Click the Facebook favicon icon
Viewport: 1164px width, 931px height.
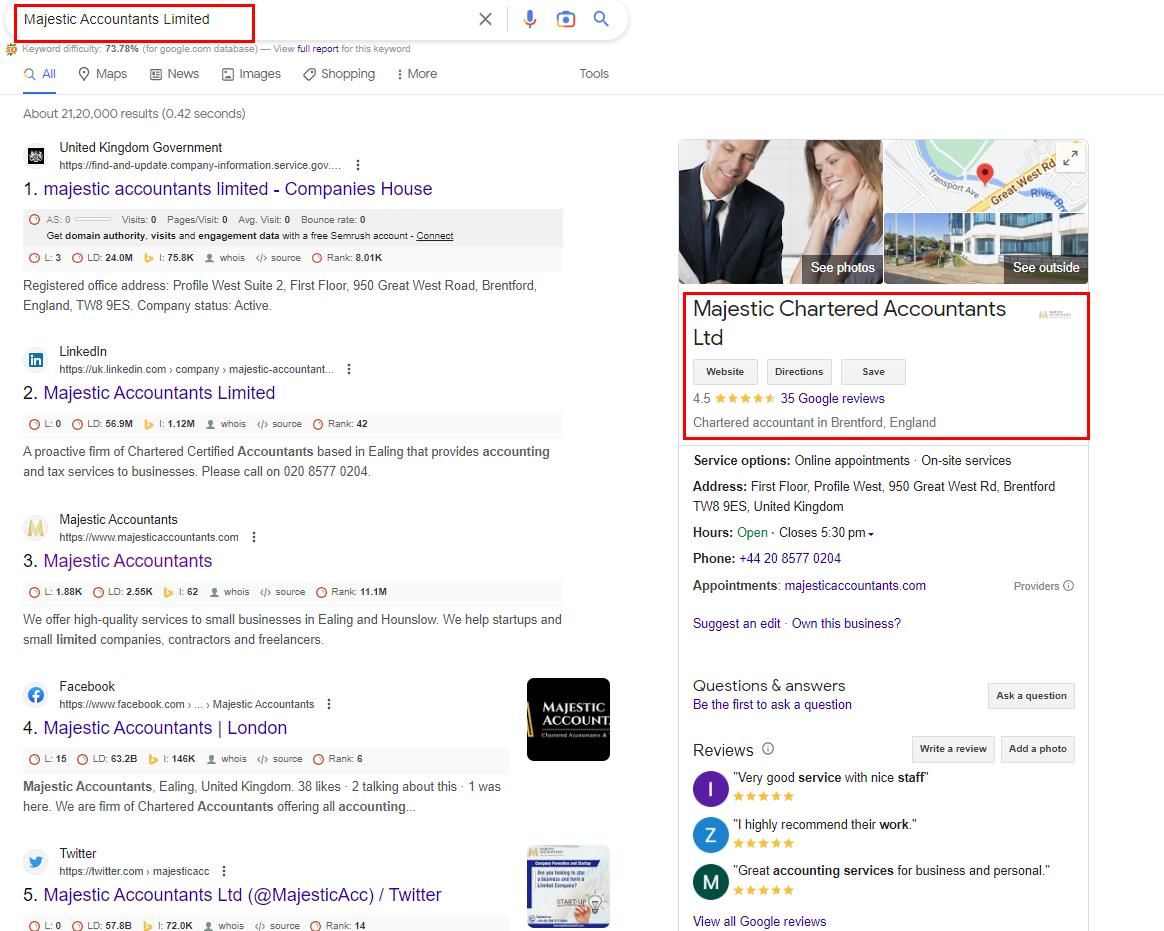point(36,695)
